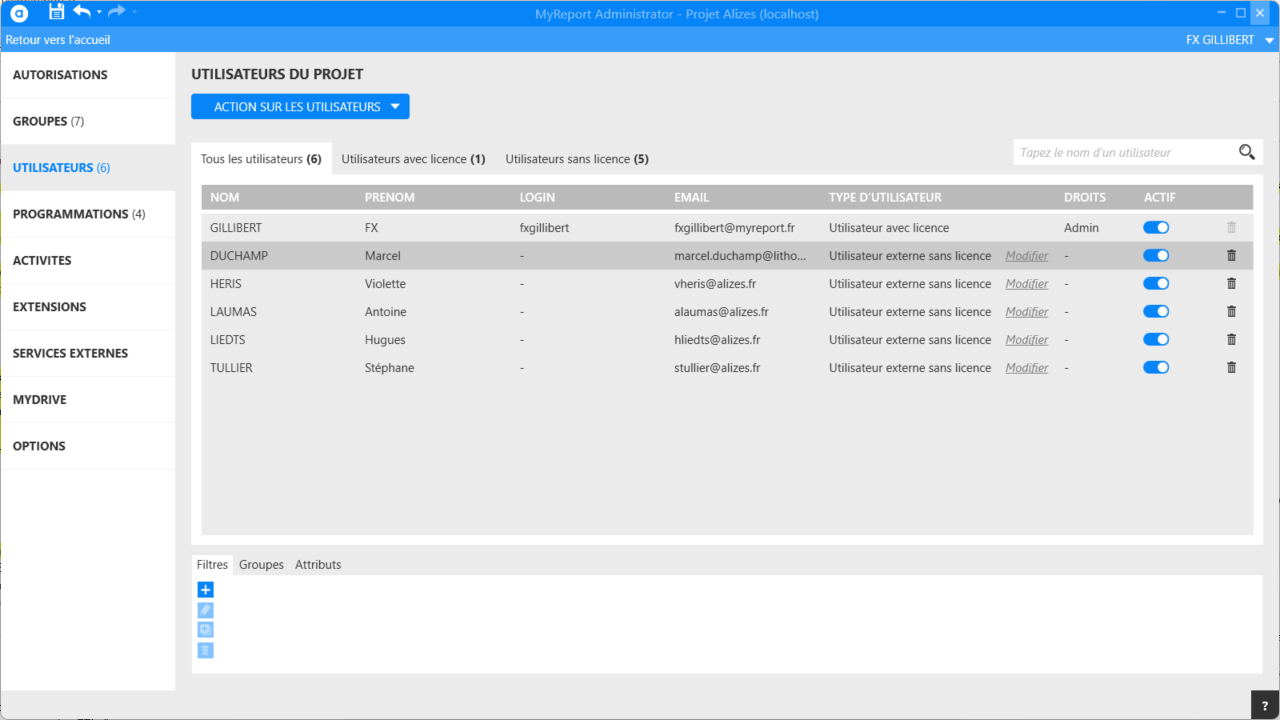Disable active switch for Violette HERIS
Screen dimensions: 1280x720
1156,284
